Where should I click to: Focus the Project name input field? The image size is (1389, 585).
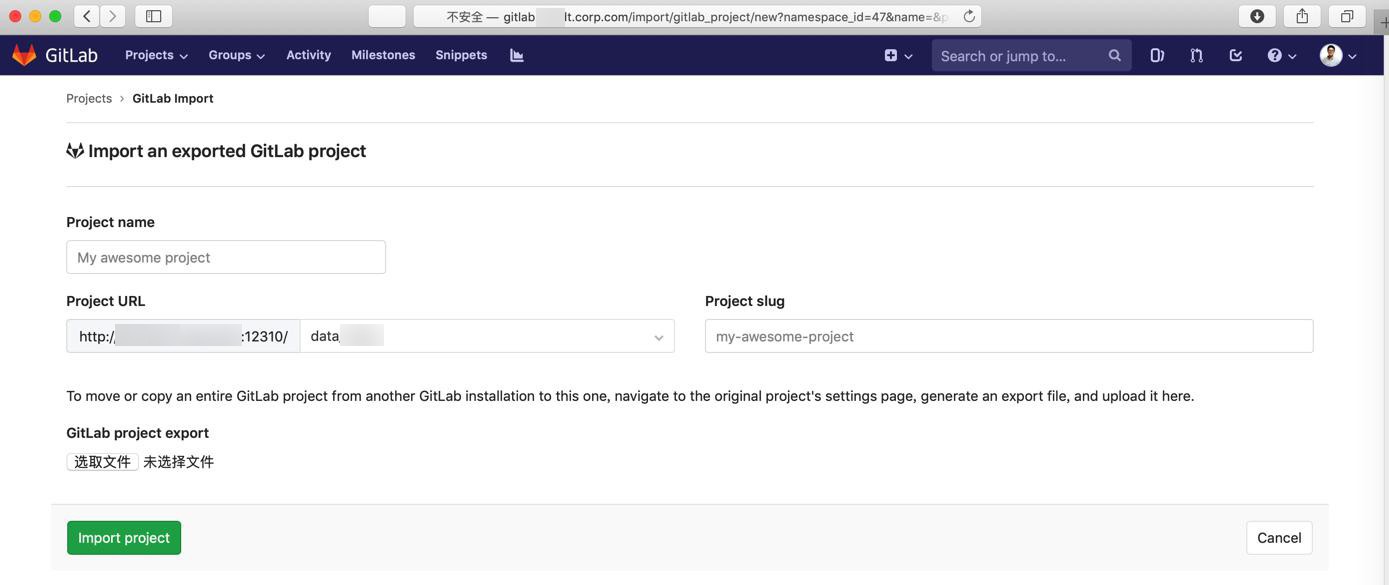[226, 257]
